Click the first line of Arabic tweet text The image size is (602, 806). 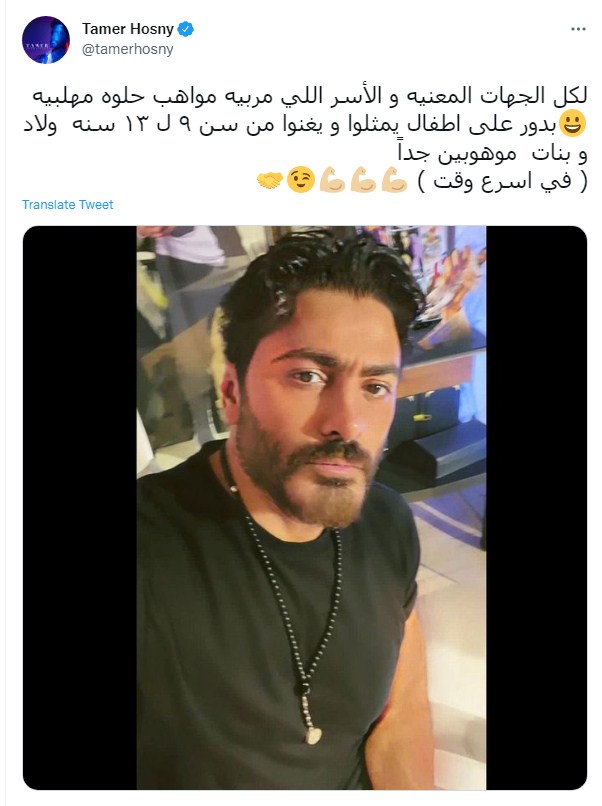[310, 97]
